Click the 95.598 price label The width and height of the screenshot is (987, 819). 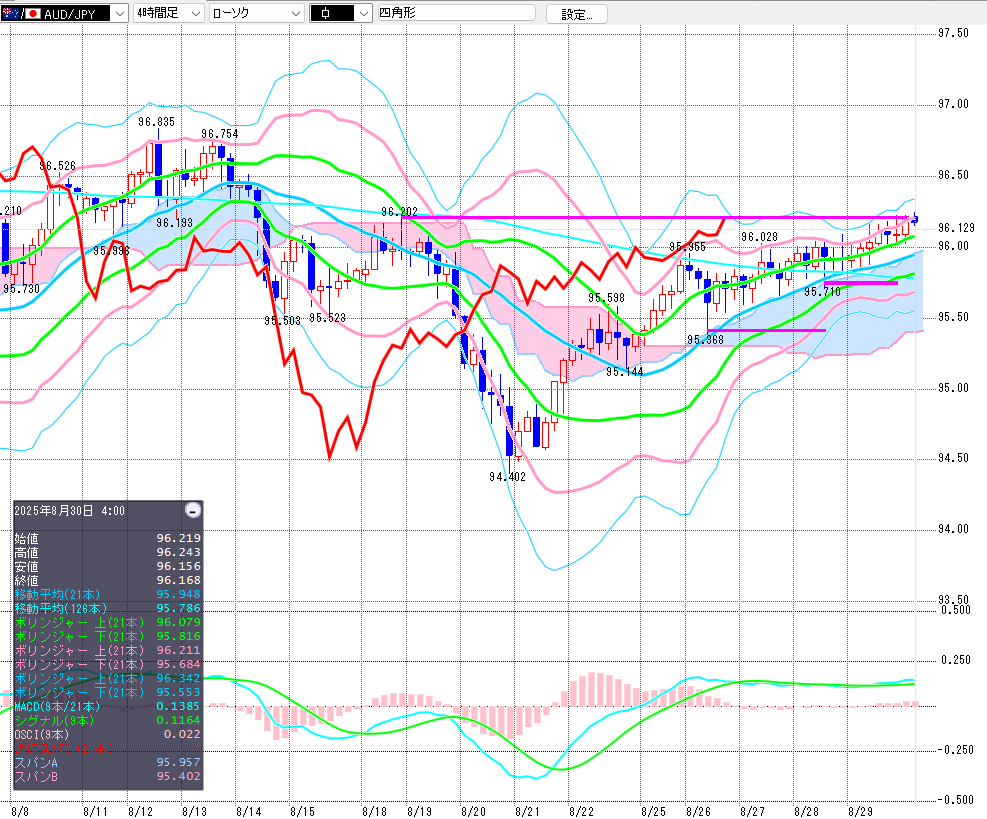[x=606, y=298]
